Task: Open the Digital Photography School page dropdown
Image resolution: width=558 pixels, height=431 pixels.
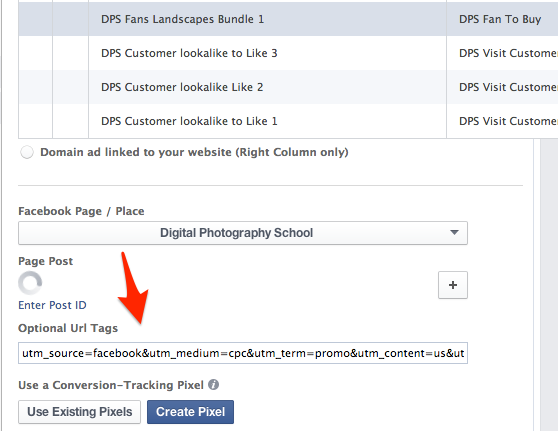Action: click(243, 233)
